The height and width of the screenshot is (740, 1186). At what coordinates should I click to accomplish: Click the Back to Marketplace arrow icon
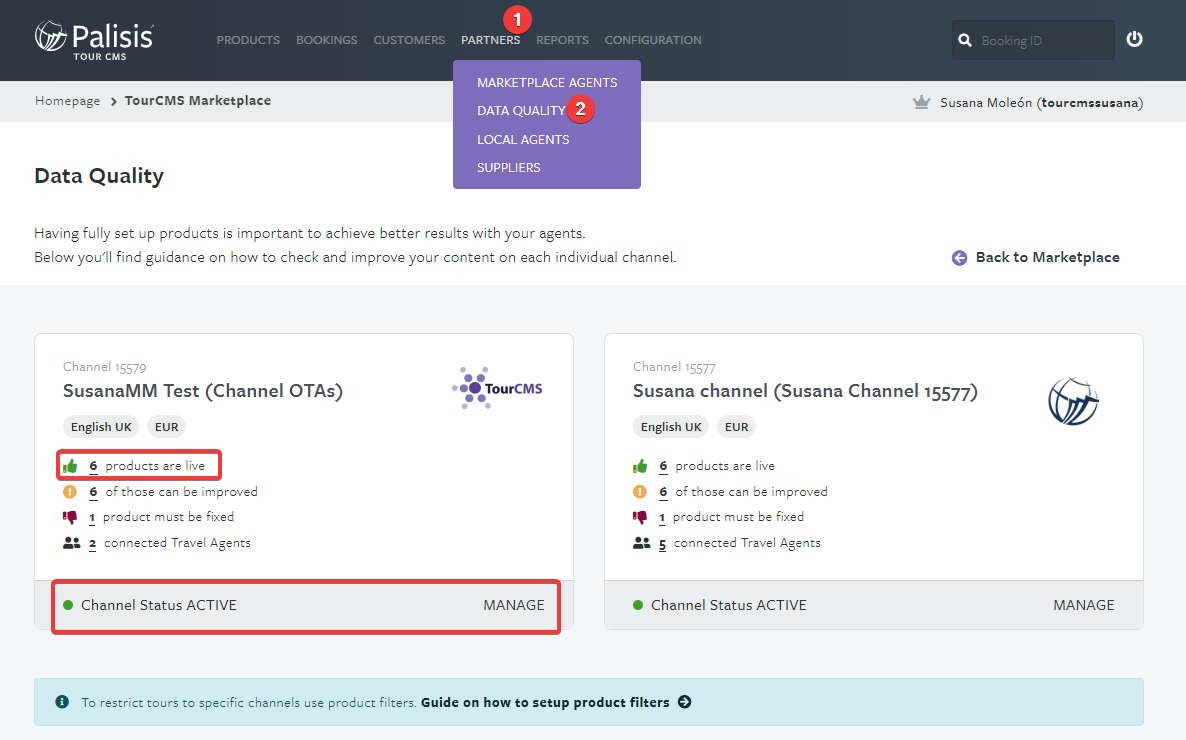coord(959,258)
